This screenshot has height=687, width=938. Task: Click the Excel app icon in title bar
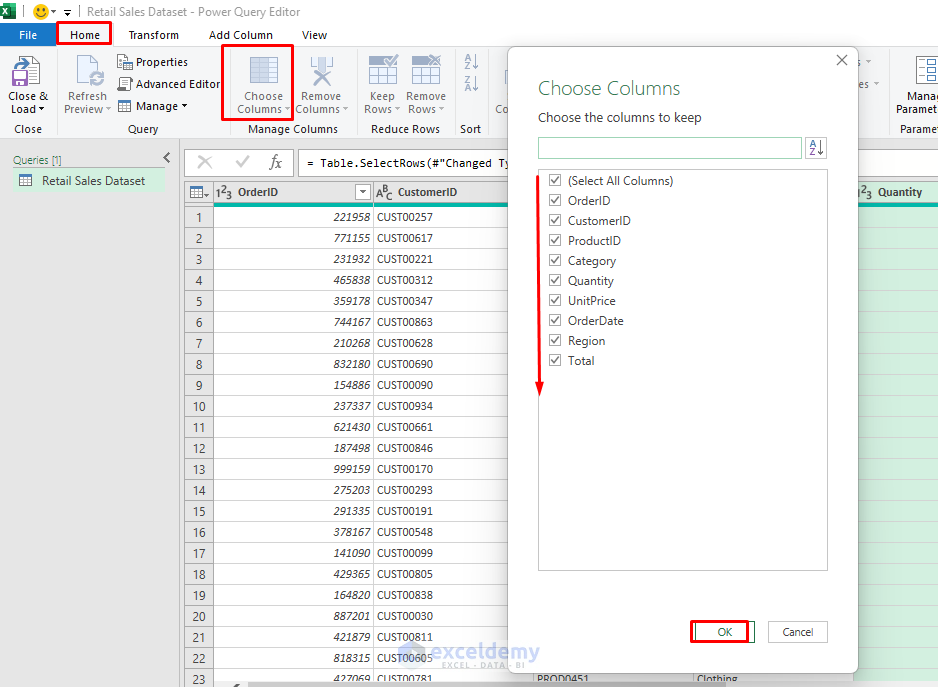pyautogui.click(x=8, y=11)
